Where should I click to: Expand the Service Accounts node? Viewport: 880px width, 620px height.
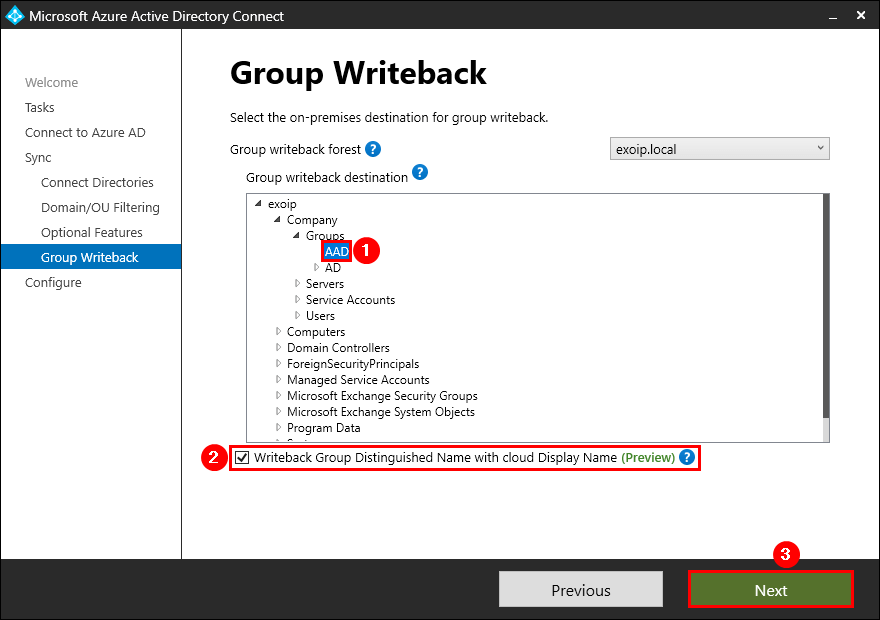pyautogui.click(x=297, y=300)
